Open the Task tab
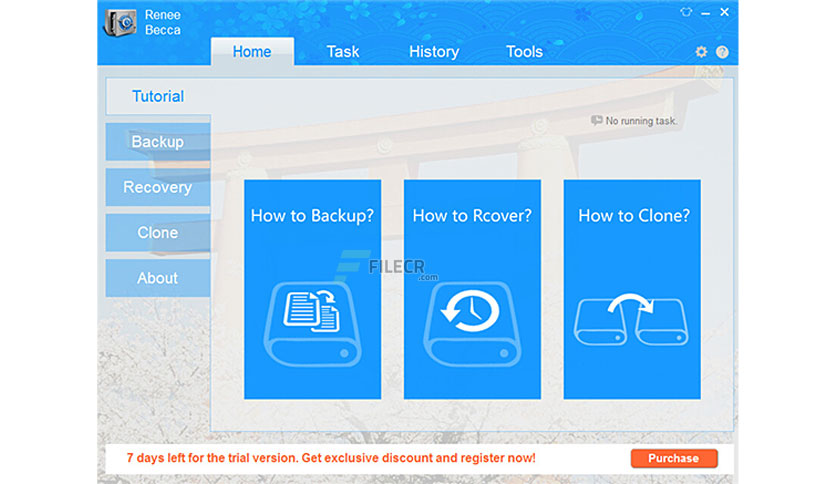836x484 pixels. [343, 52]
